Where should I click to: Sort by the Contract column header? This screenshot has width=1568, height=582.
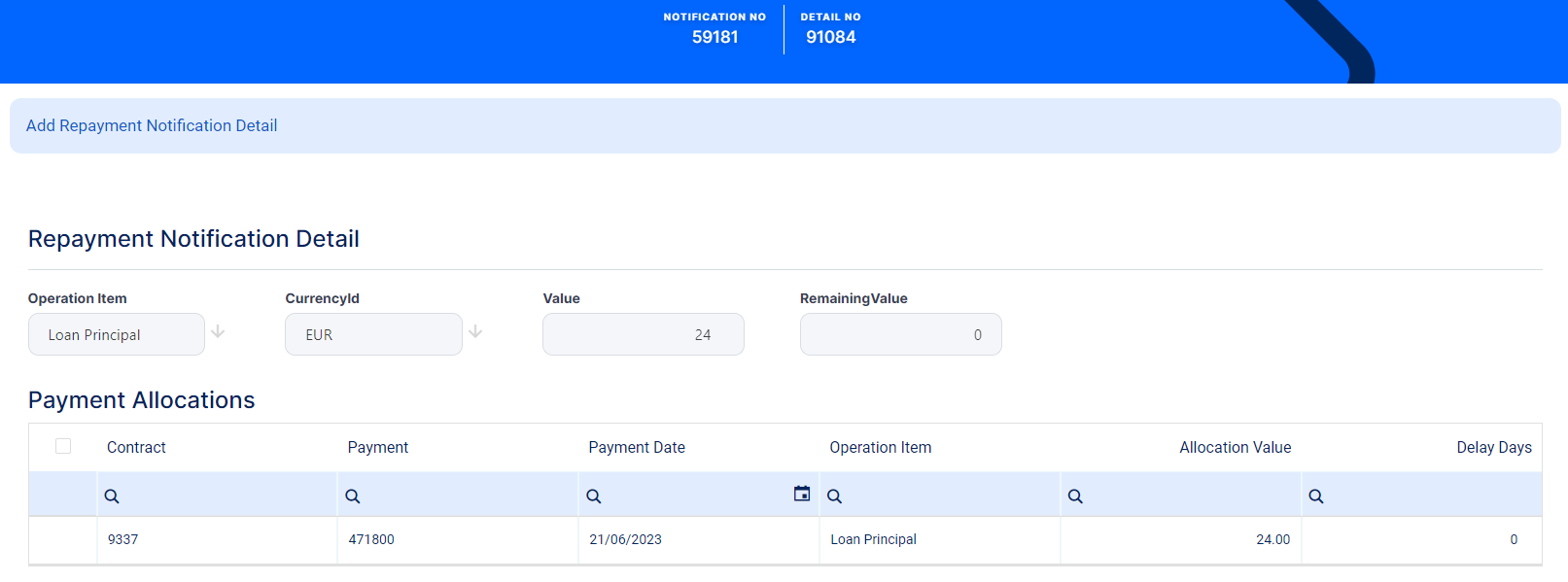(x=136, y=448)
